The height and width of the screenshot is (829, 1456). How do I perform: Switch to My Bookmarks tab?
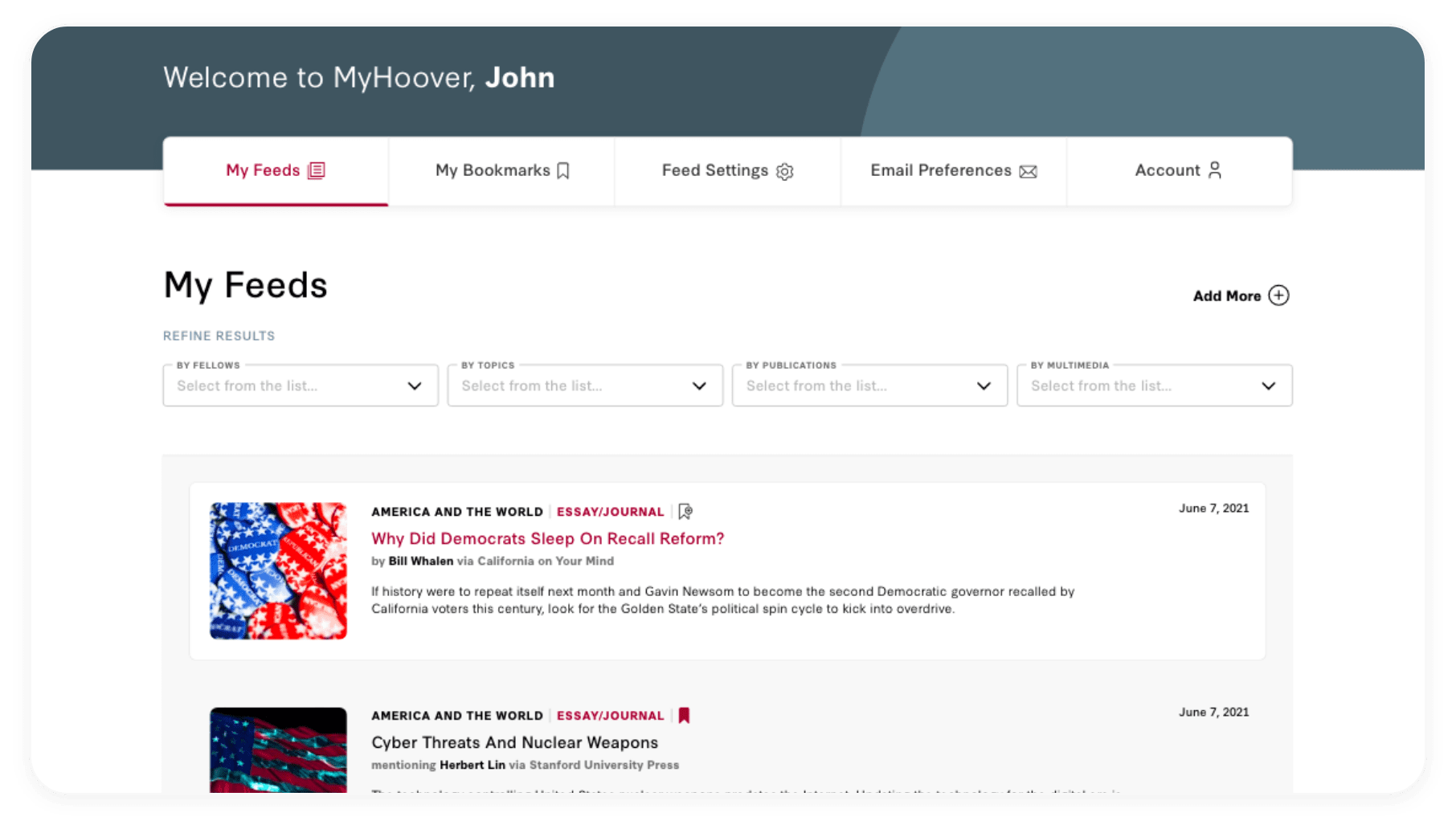coord(502,170)
